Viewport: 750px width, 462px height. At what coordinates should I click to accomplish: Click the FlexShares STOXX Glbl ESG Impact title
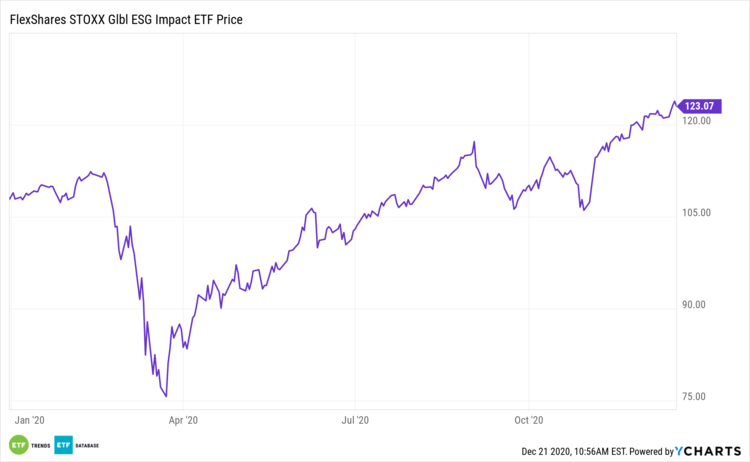click(125, 19)
